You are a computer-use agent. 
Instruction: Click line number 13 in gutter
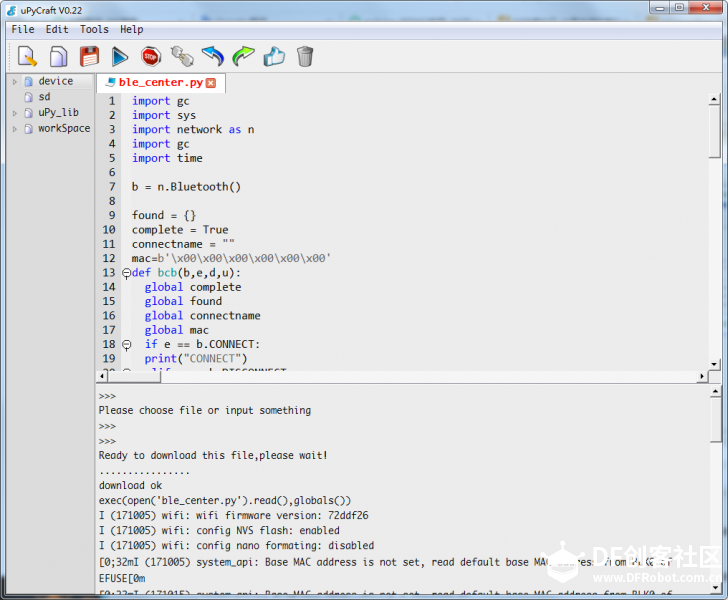click(109, 273)
